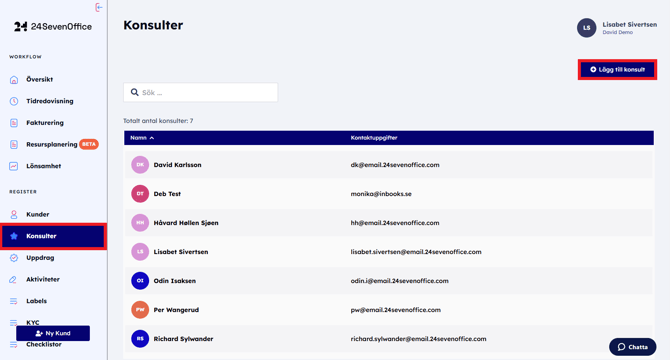This screenshot has width=670, height=360.
Task: Click the Kunder person icon
Action: point(14,214)
